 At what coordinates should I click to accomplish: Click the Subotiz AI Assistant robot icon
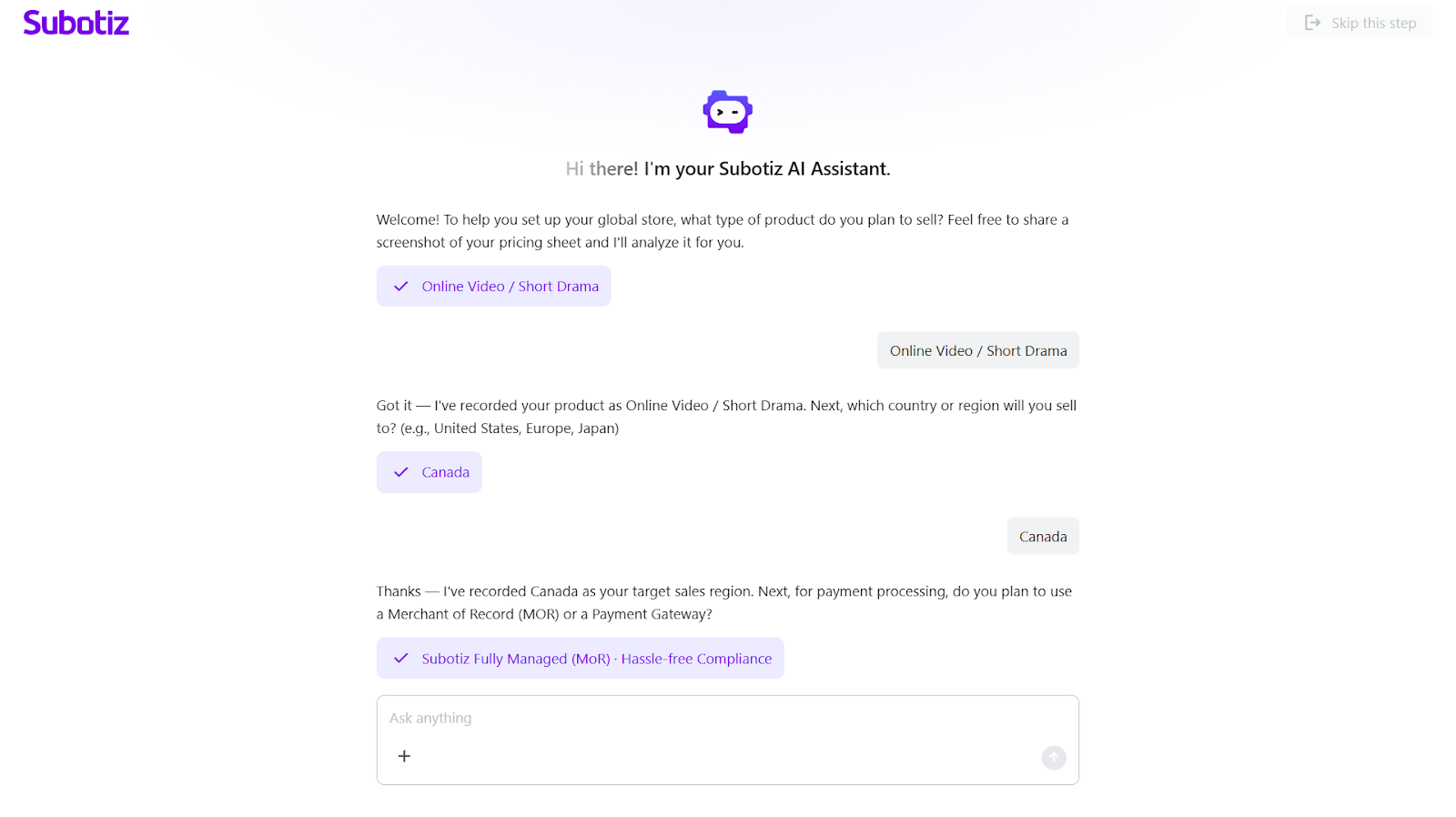[x=727, y=112]
